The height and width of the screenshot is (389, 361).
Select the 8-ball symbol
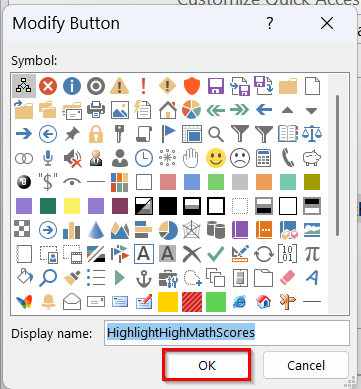click(x=24, y=182)
